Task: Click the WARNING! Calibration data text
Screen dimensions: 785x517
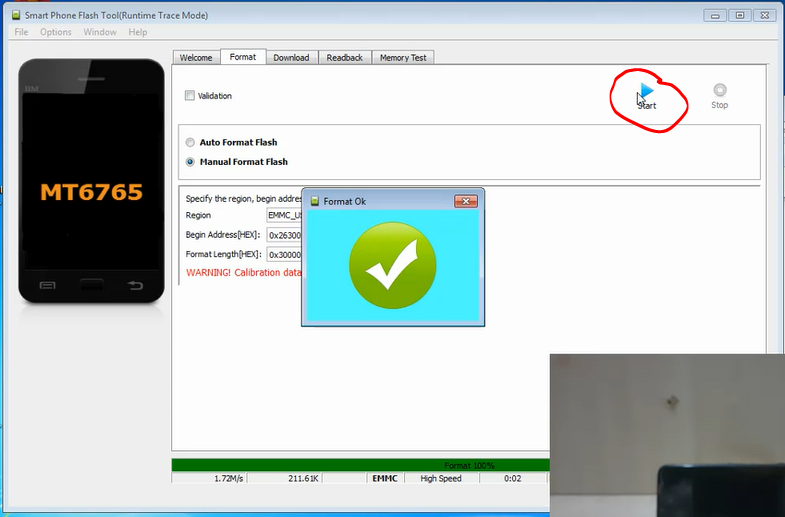Action: (244, 273)
